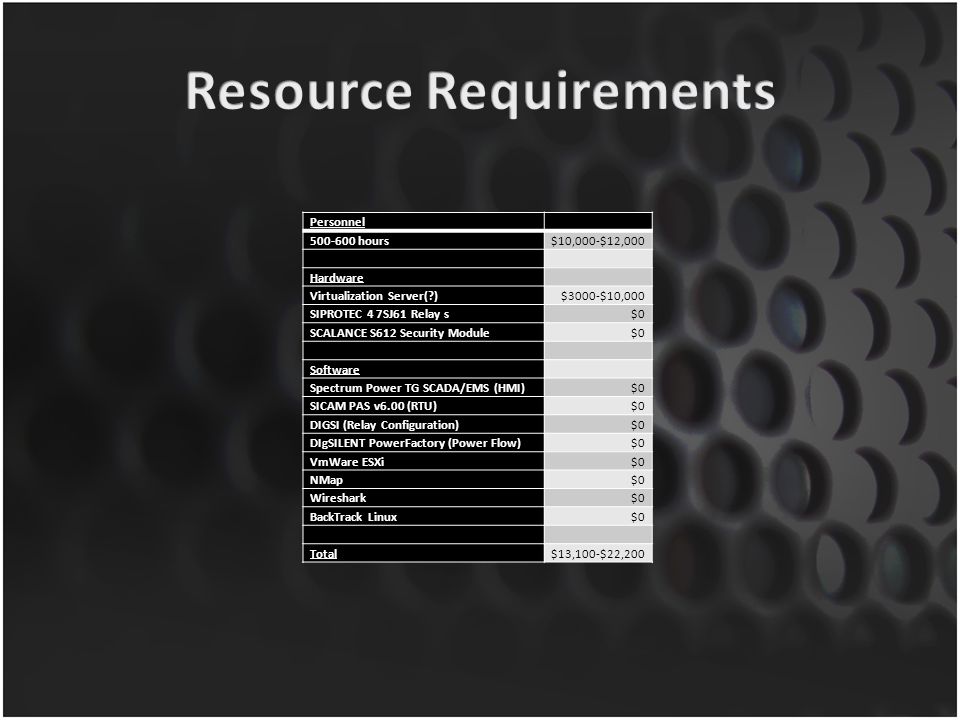Select the Personnel header cell
The width and height of the screenshot is (960, 720).
423,222
